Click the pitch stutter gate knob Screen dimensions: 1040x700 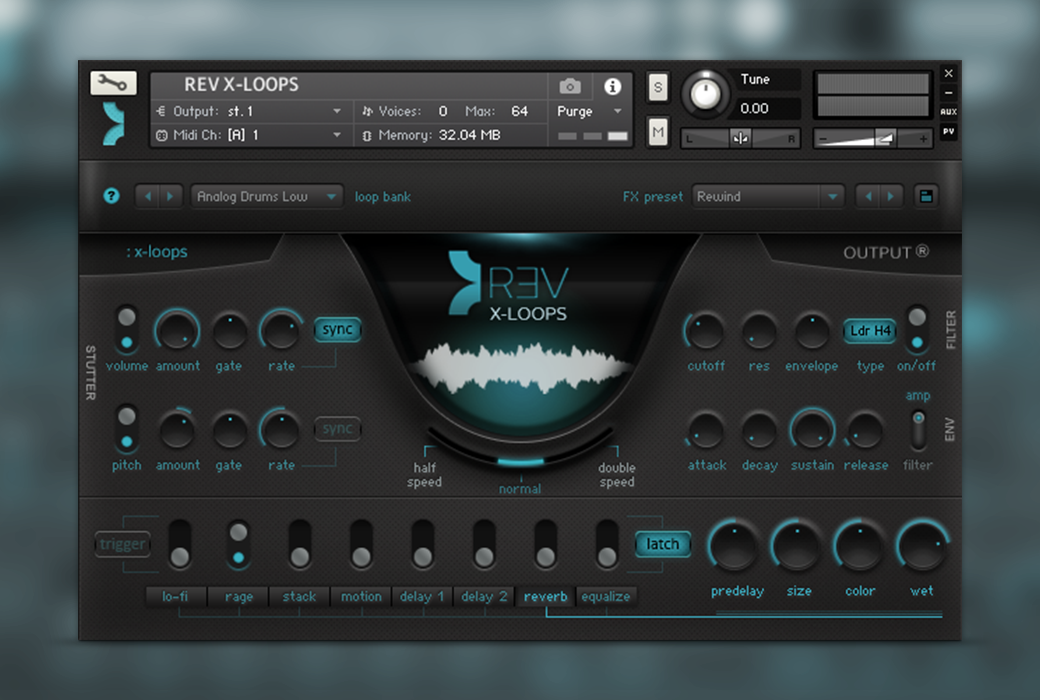coord(229,430)
